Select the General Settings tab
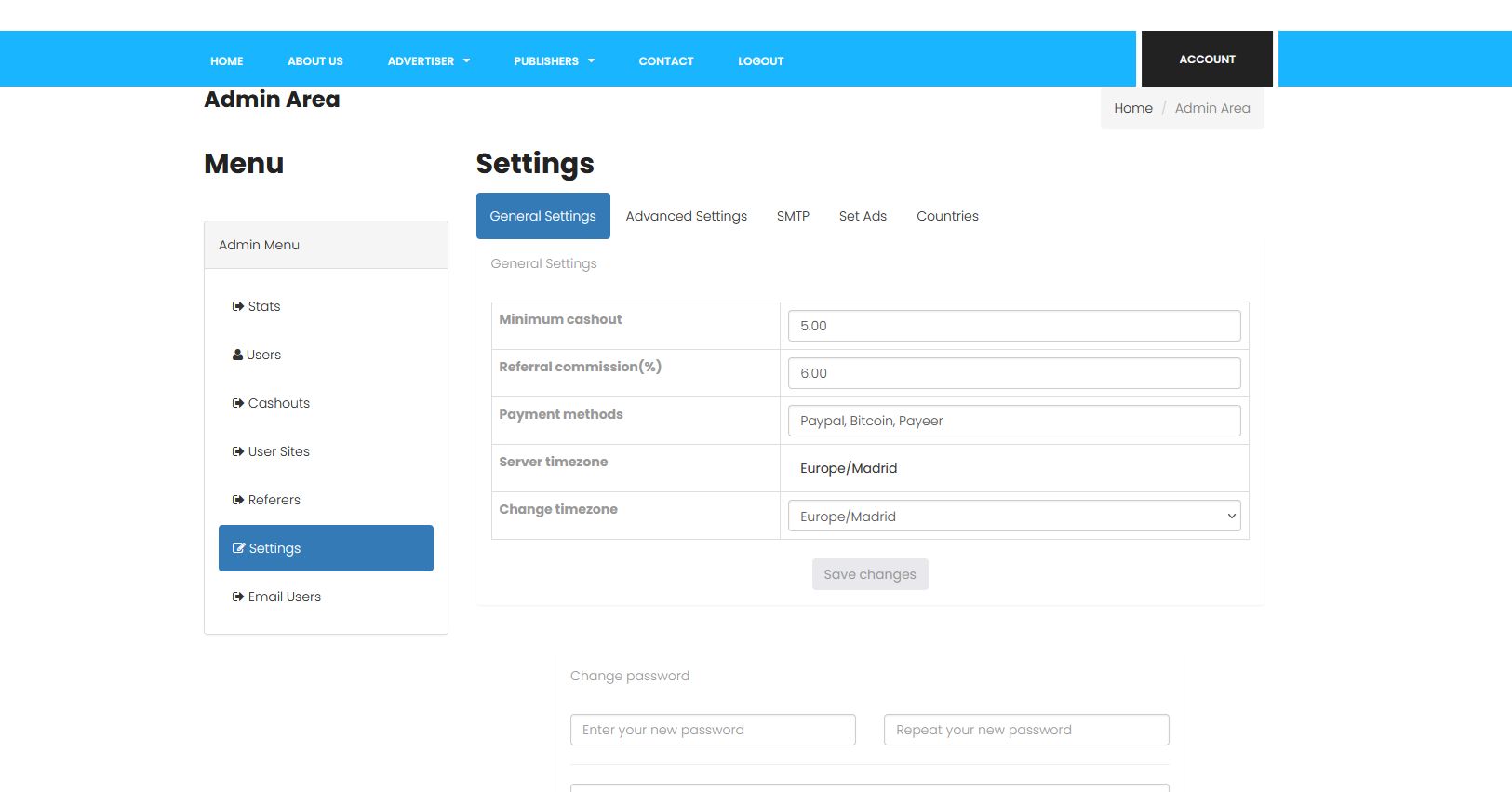Screen dimensions: 1512x792 point(543,216)
